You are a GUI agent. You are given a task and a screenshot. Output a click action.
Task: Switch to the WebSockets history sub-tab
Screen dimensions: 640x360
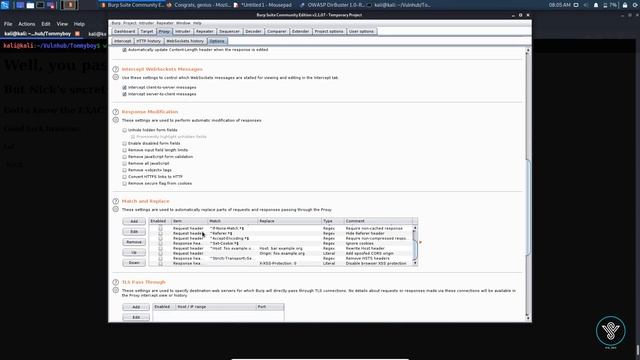coord(185,41)
